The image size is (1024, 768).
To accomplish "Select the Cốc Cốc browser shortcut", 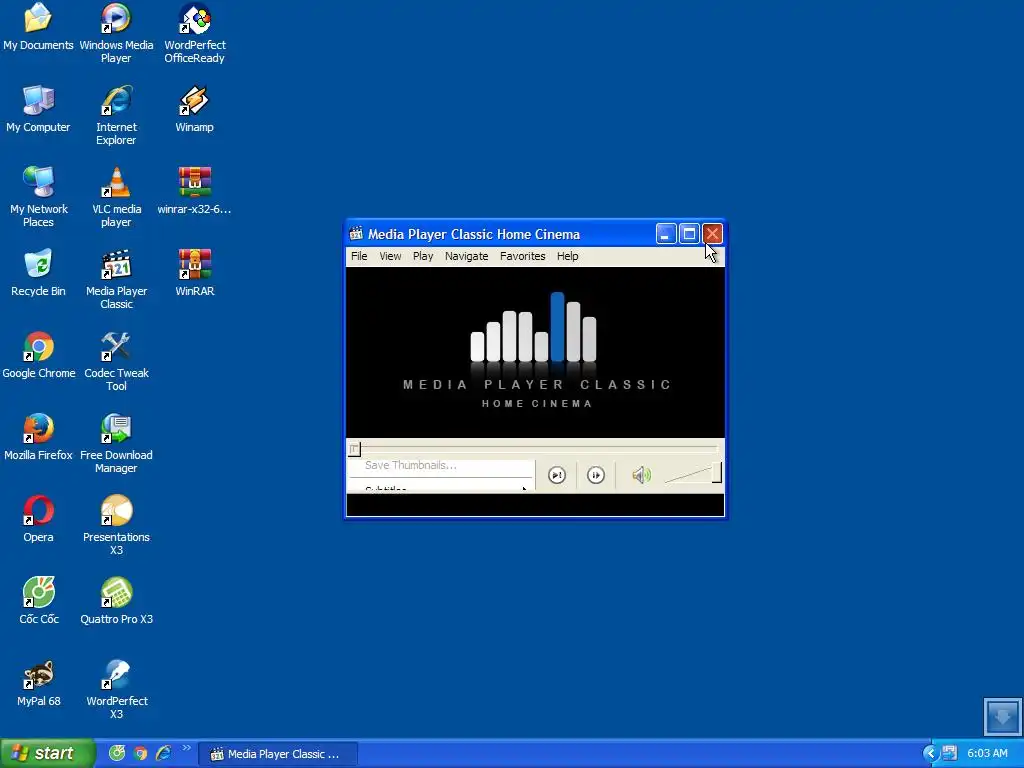I will click(x=38, y=601).
